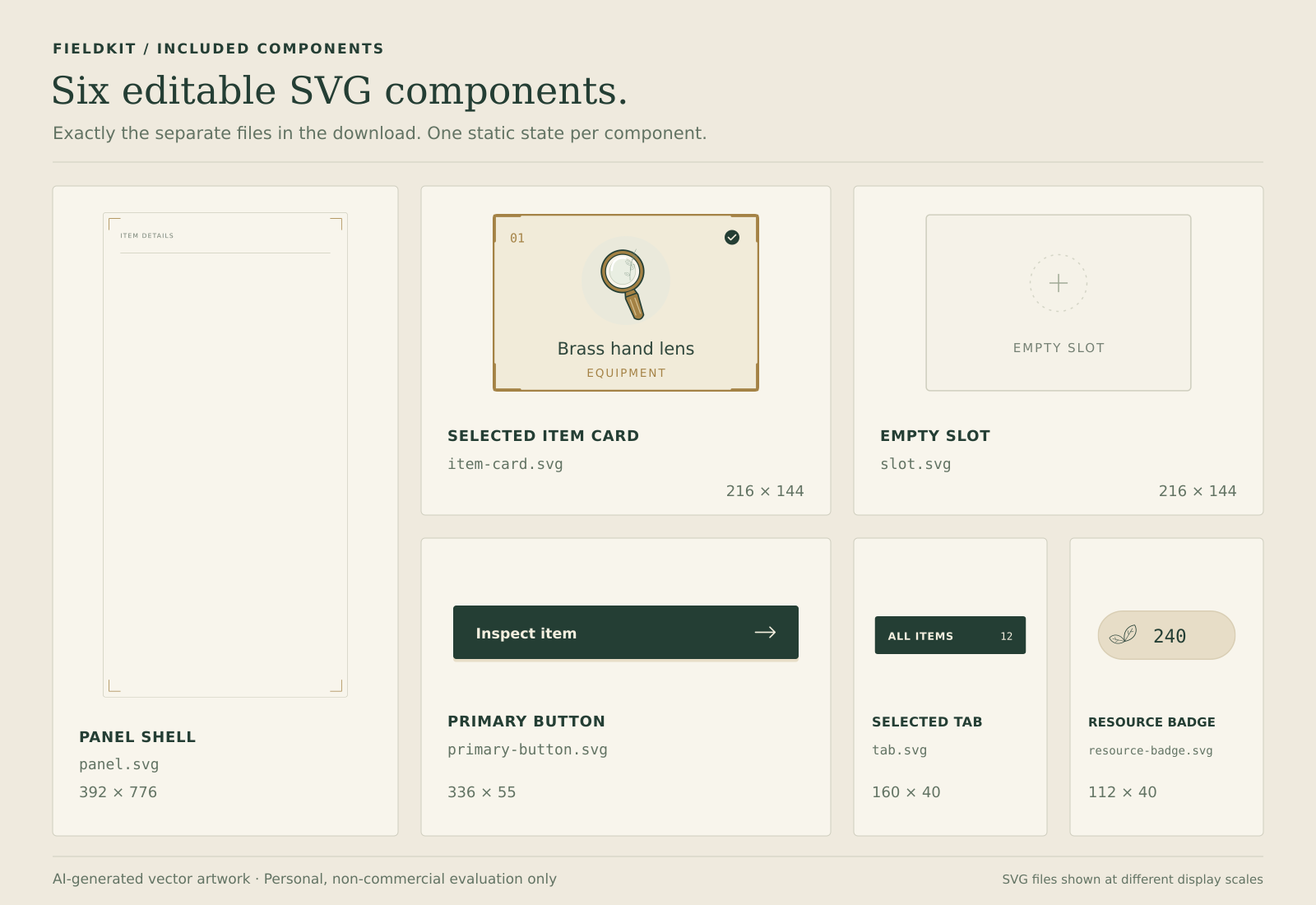Click the SELECTED ITEM CARD heading
The height and width of the screenshot is (905, 1316).
[543, 436]
